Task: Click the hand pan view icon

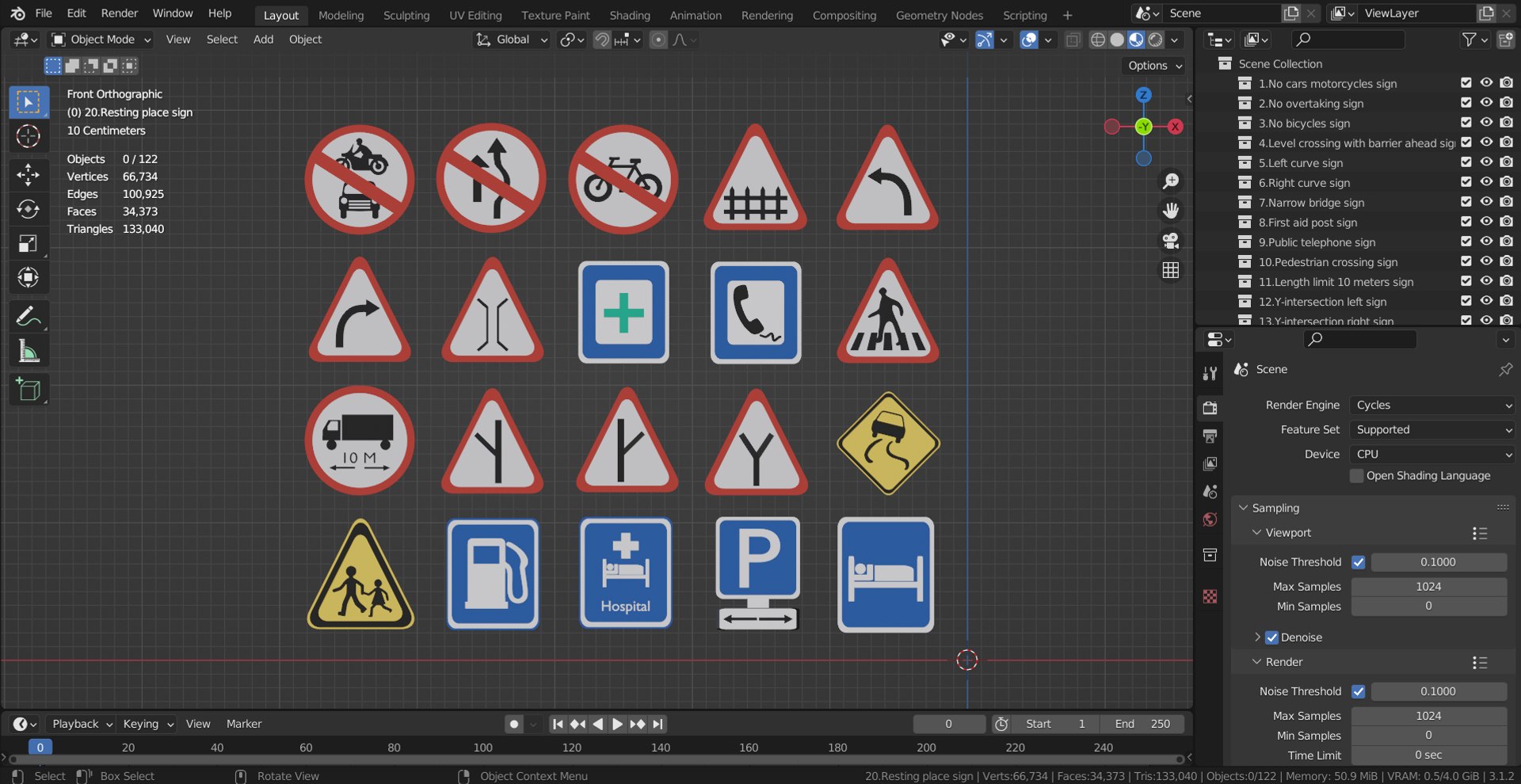Action: pos(1170,211)
